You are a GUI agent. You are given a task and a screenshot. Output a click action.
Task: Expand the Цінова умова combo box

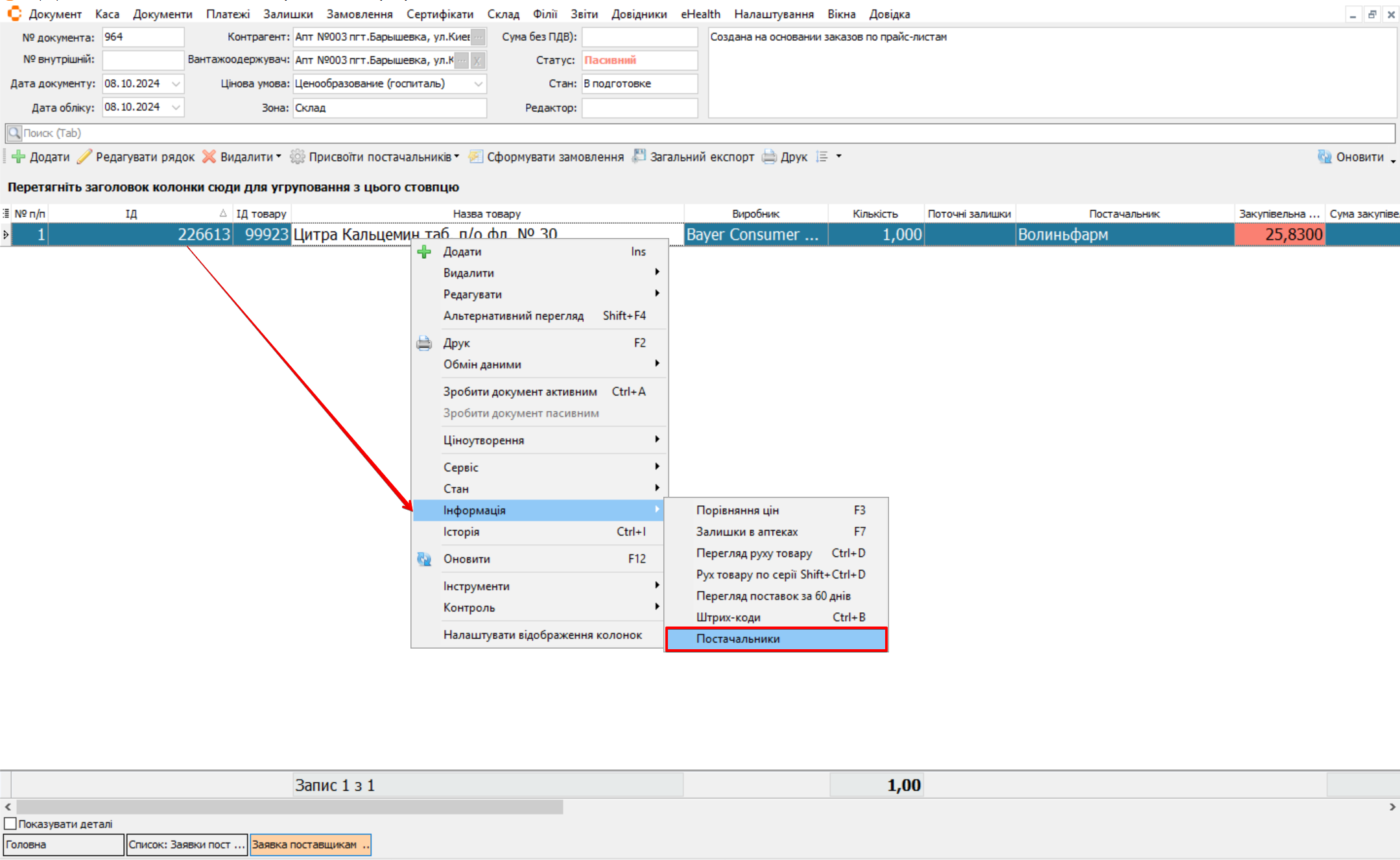[x=478, y=84]
